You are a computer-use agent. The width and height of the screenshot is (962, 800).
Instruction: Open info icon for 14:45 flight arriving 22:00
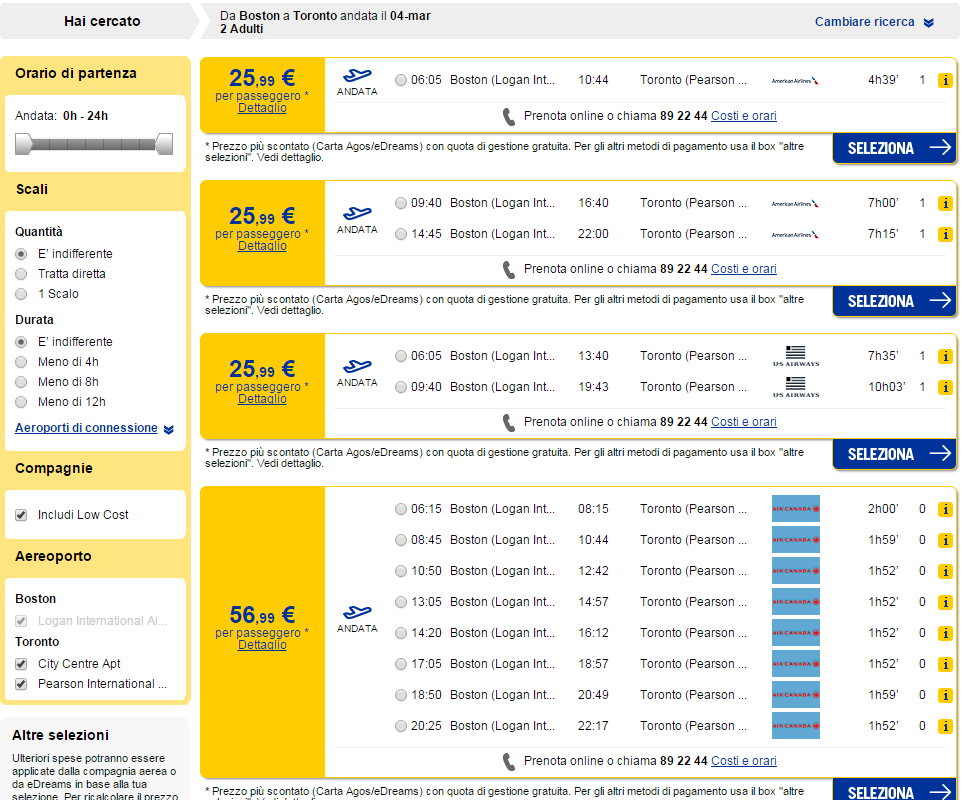pyautogui.click(x=945, y=234)
